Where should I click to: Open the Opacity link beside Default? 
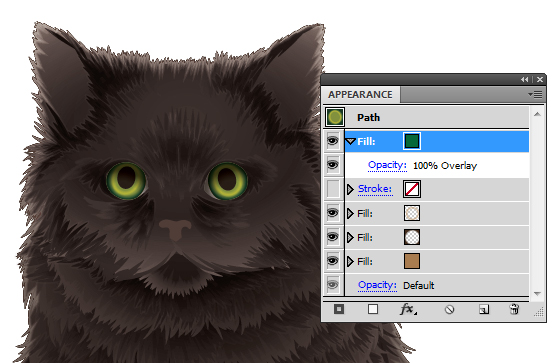(377, 285)
